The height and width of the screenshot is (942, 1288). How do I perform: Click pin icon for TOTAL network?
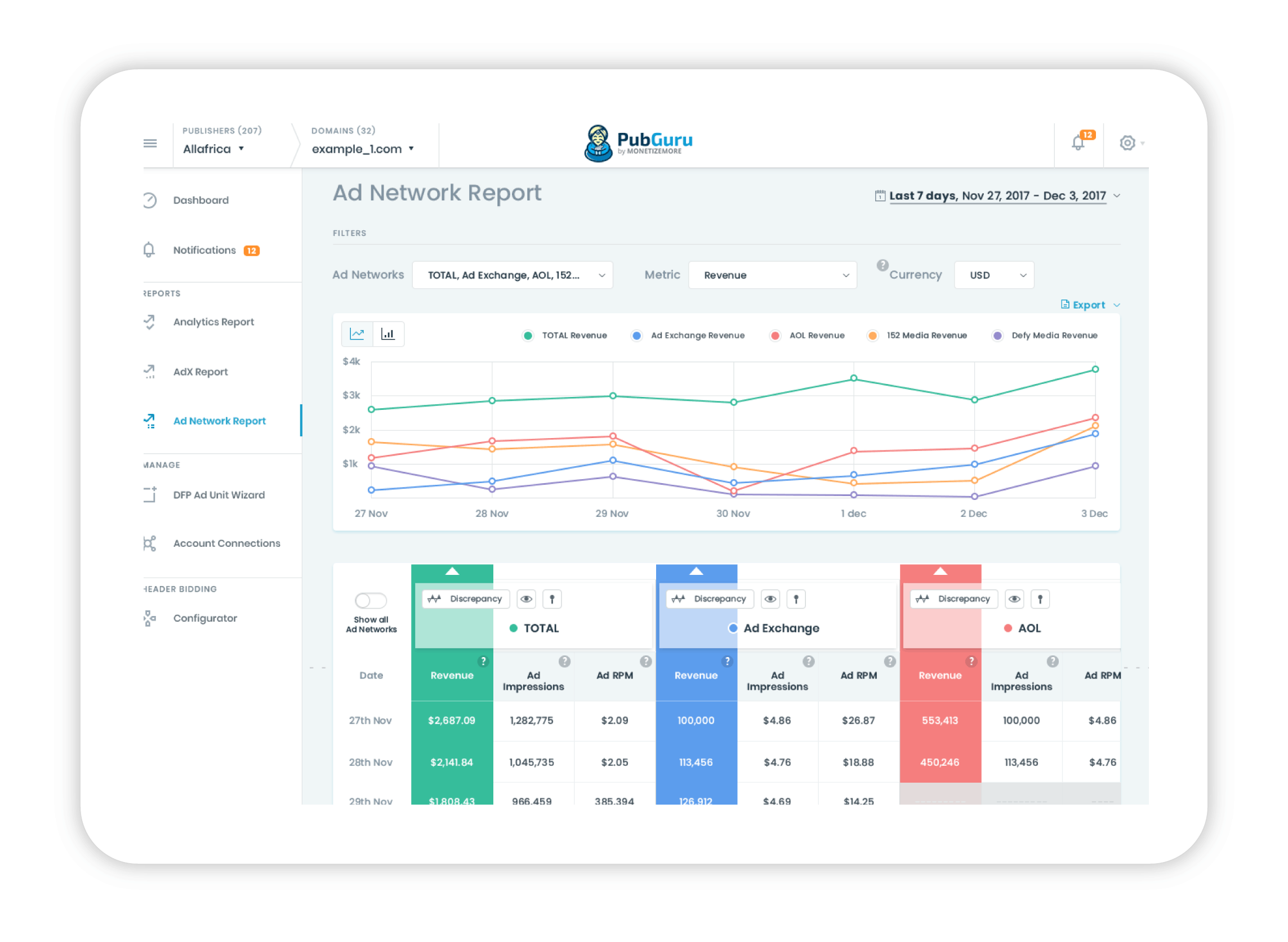click(551, 599)
